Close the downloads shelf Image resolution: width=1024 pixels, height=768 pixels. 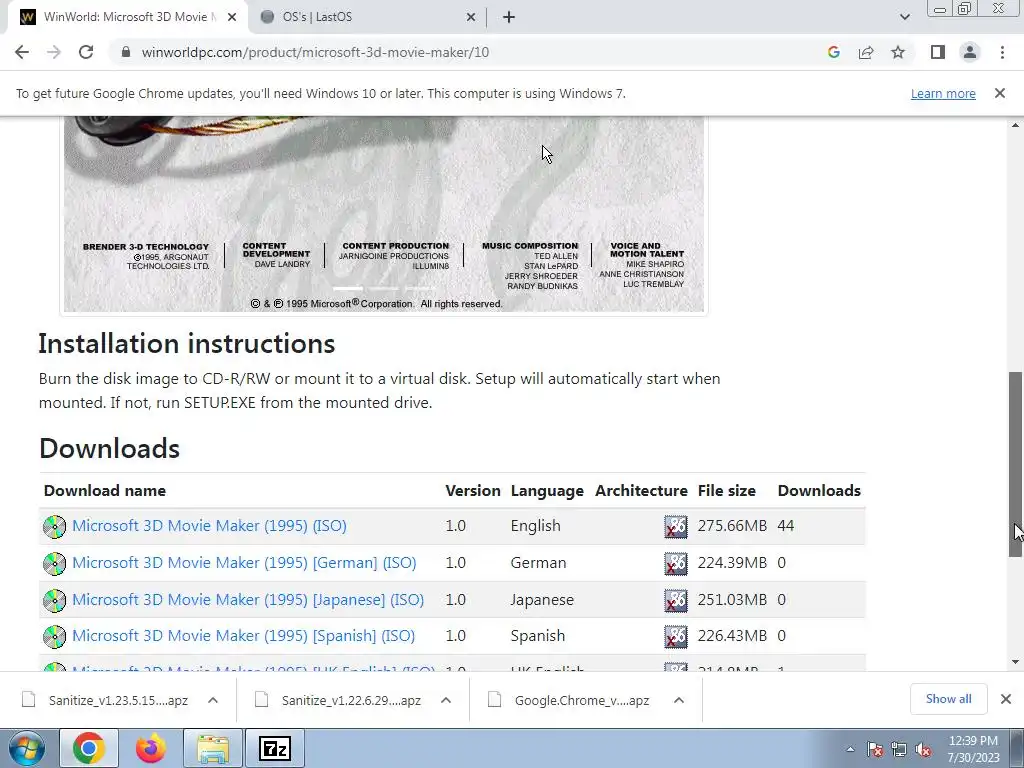(x=1006, y=699)
